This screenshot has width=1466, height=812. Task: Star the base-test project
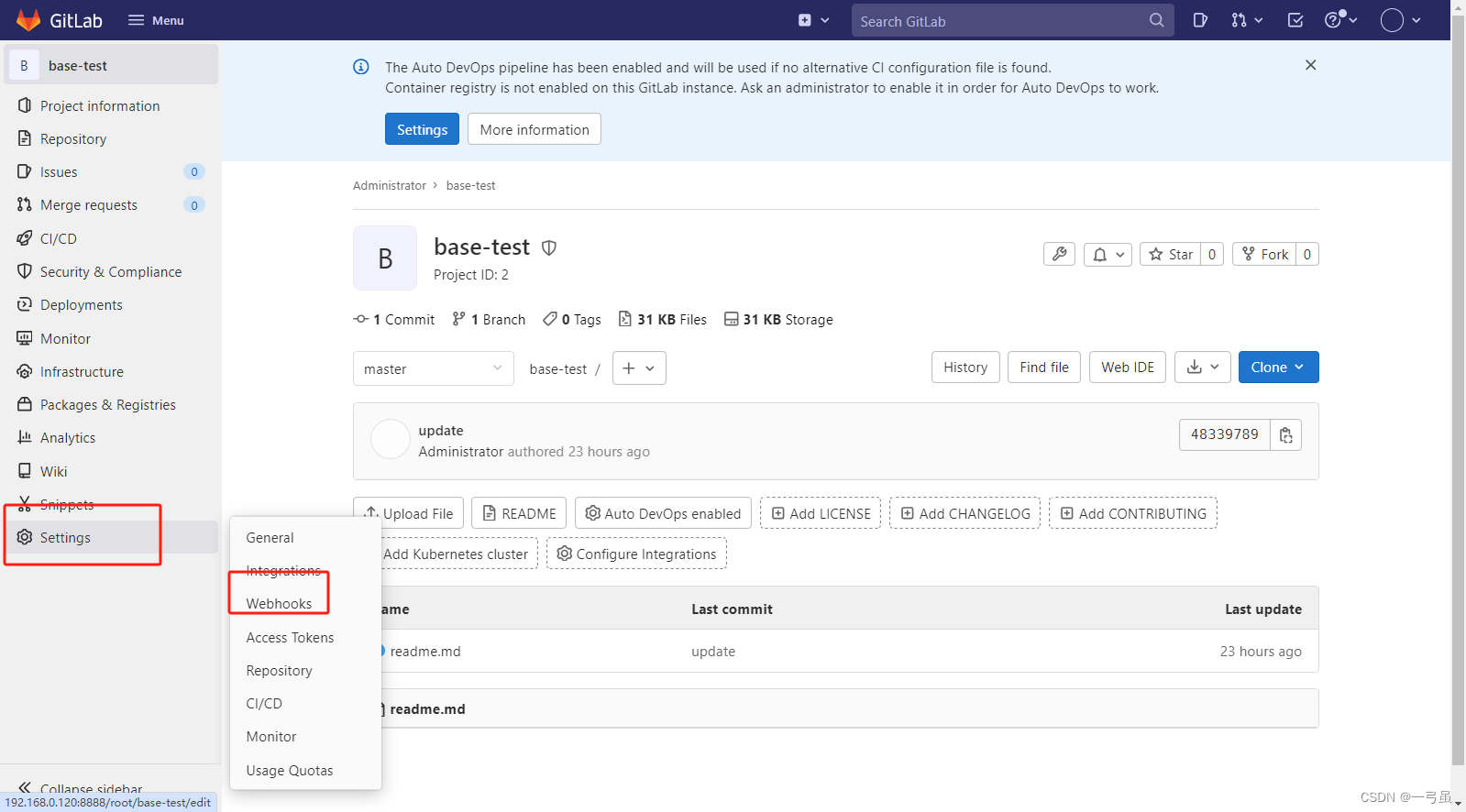[x=1171, y=254]
